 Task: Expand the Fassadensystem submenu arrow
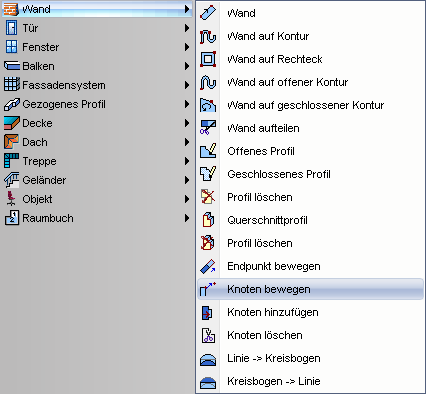click(x=187, y=85)
